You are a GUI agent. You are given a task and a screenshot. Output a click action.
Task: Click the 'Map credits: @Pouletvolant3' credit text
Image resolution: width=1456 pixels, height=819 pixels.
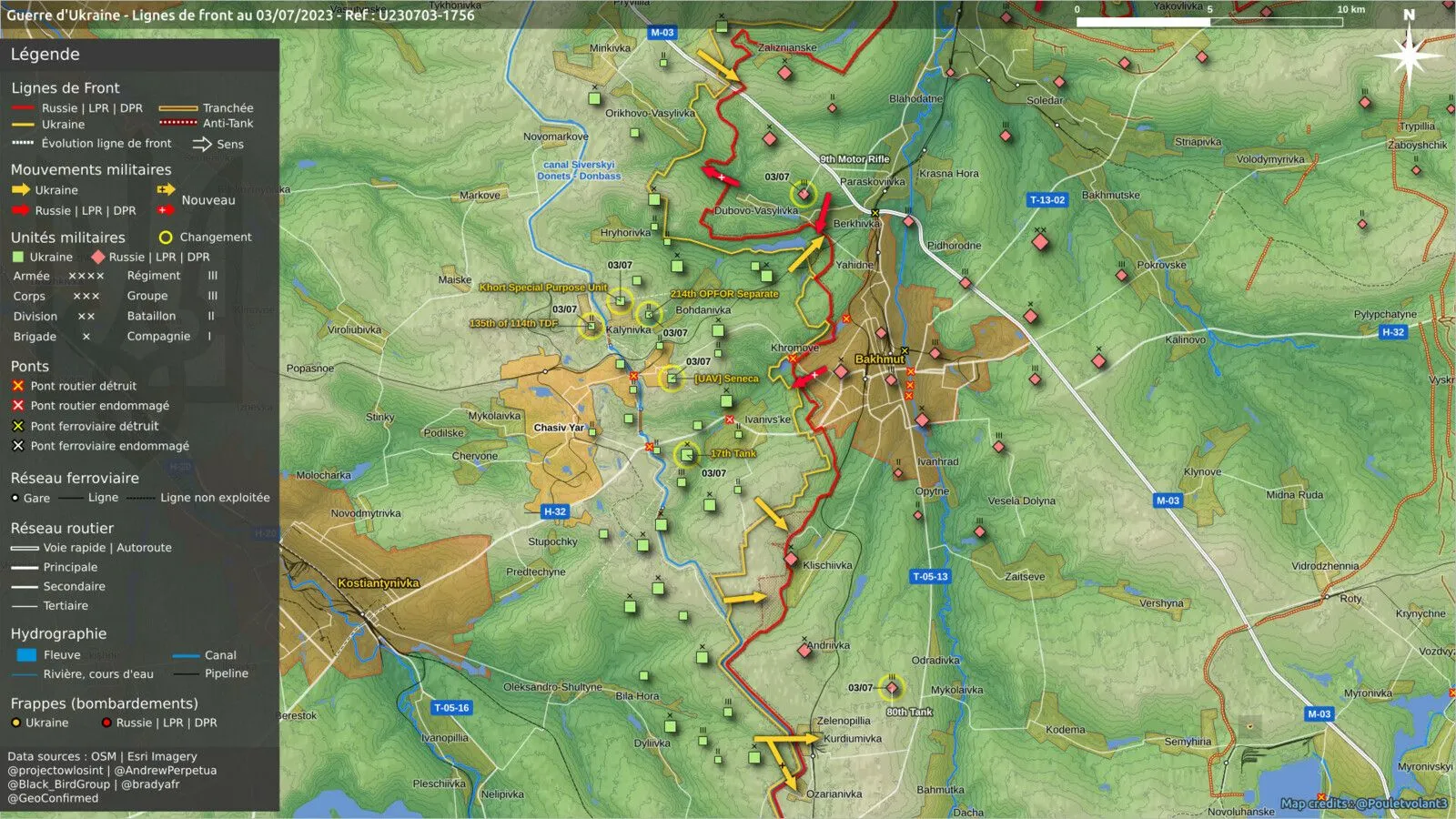point(1363,804)
